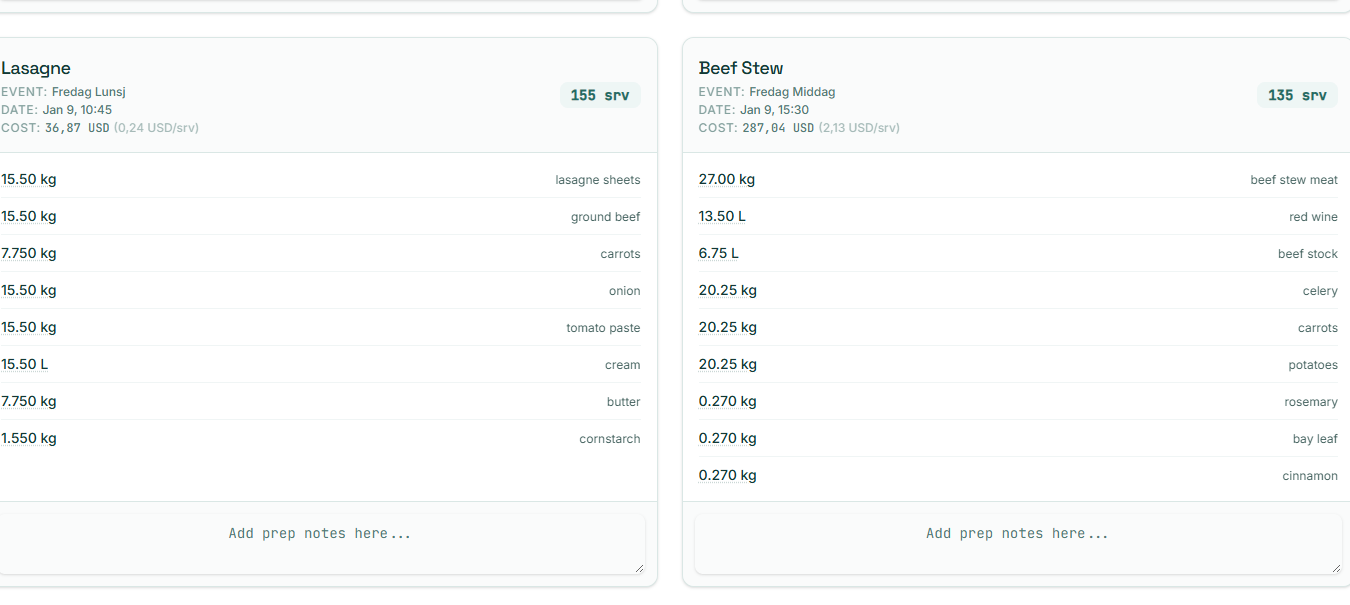
Task: Click the potatoes quantity value
Action: [727, 365]
